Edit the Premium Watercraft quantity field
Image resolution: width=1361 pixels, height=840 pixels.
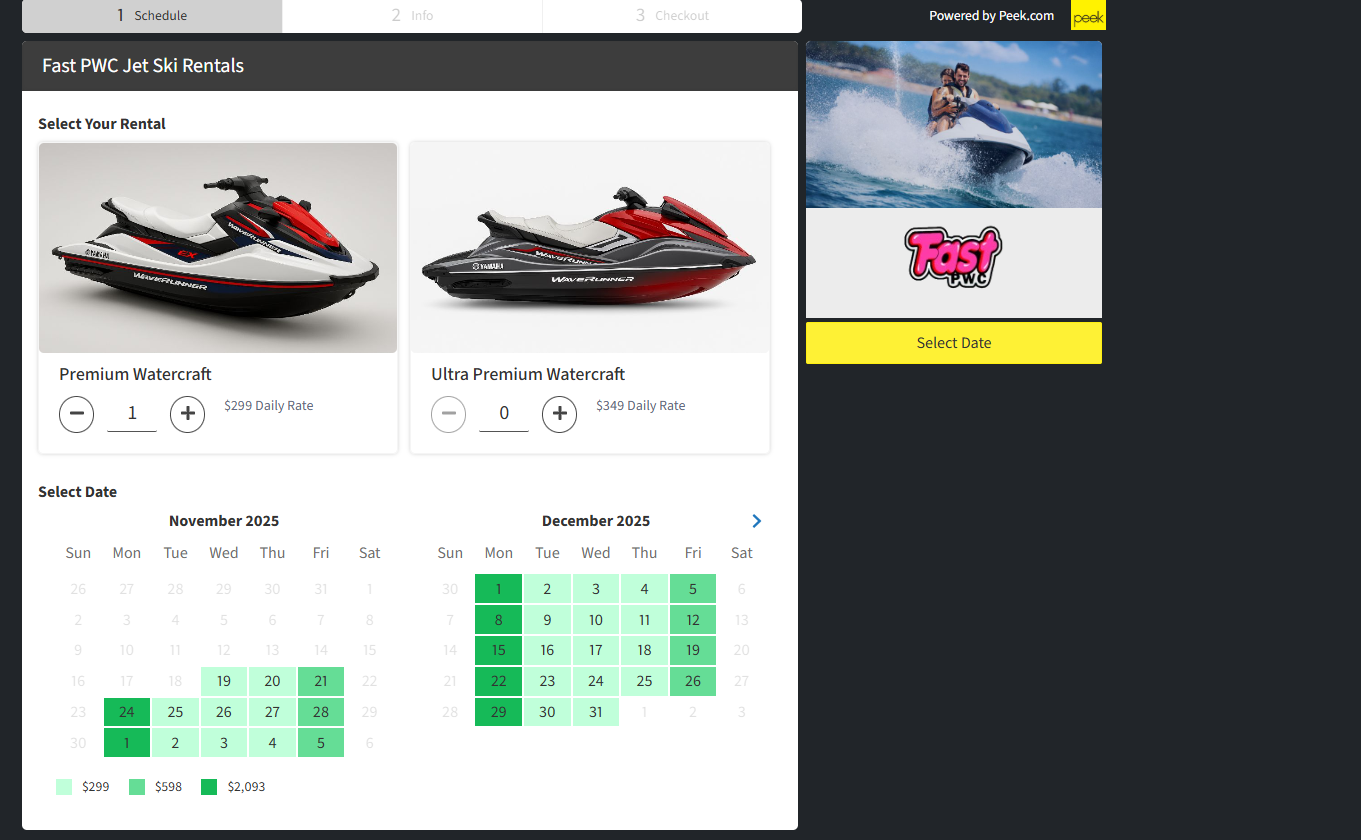pyautogui.click(x=132, y=414)
